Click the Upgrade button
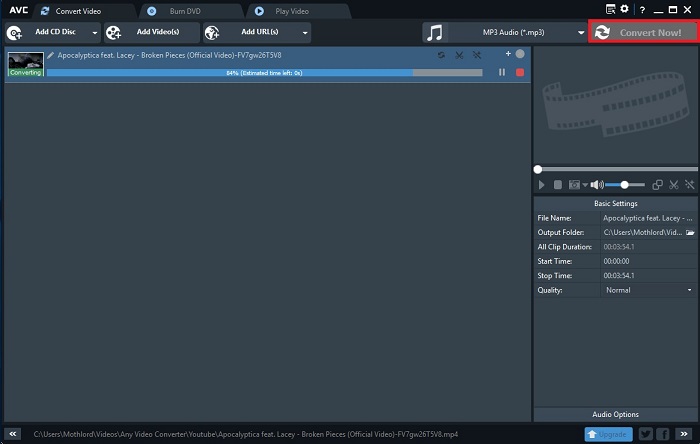Screen dimensions: 700x444 pyautogui.click(x=608, y=434)
